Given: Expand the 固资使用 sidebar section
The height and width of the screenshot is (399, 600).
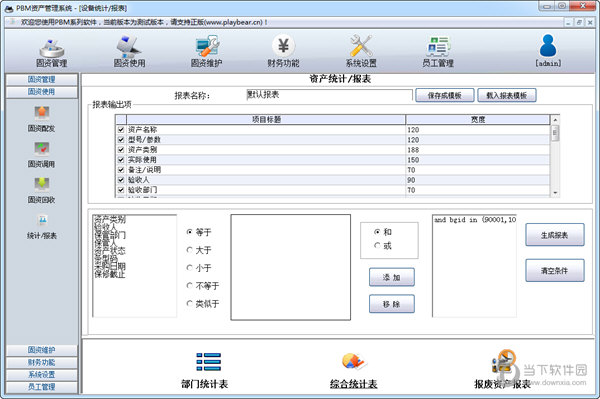Looking at the screenshot, I should pos(42,92).
